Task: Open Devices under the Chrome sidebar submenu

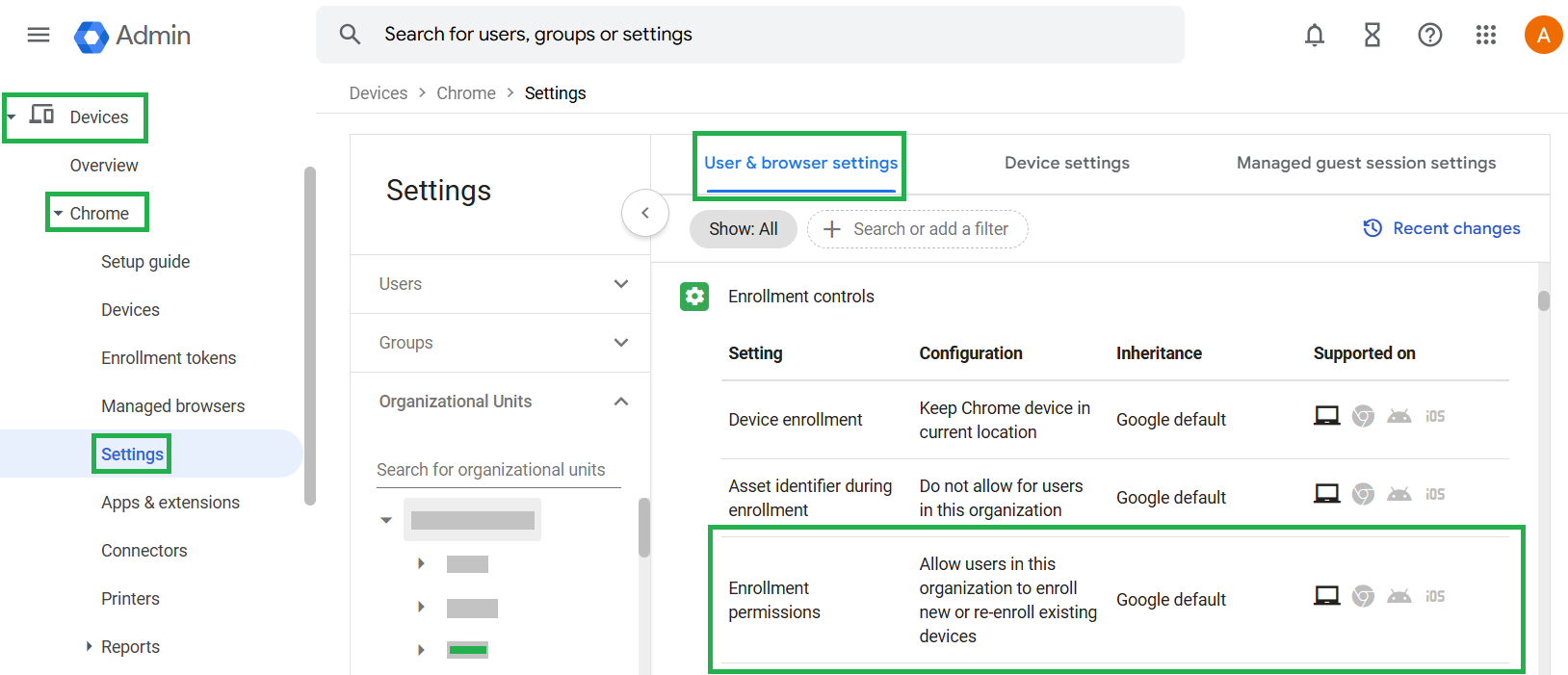Action: click(x=131, y=310)
